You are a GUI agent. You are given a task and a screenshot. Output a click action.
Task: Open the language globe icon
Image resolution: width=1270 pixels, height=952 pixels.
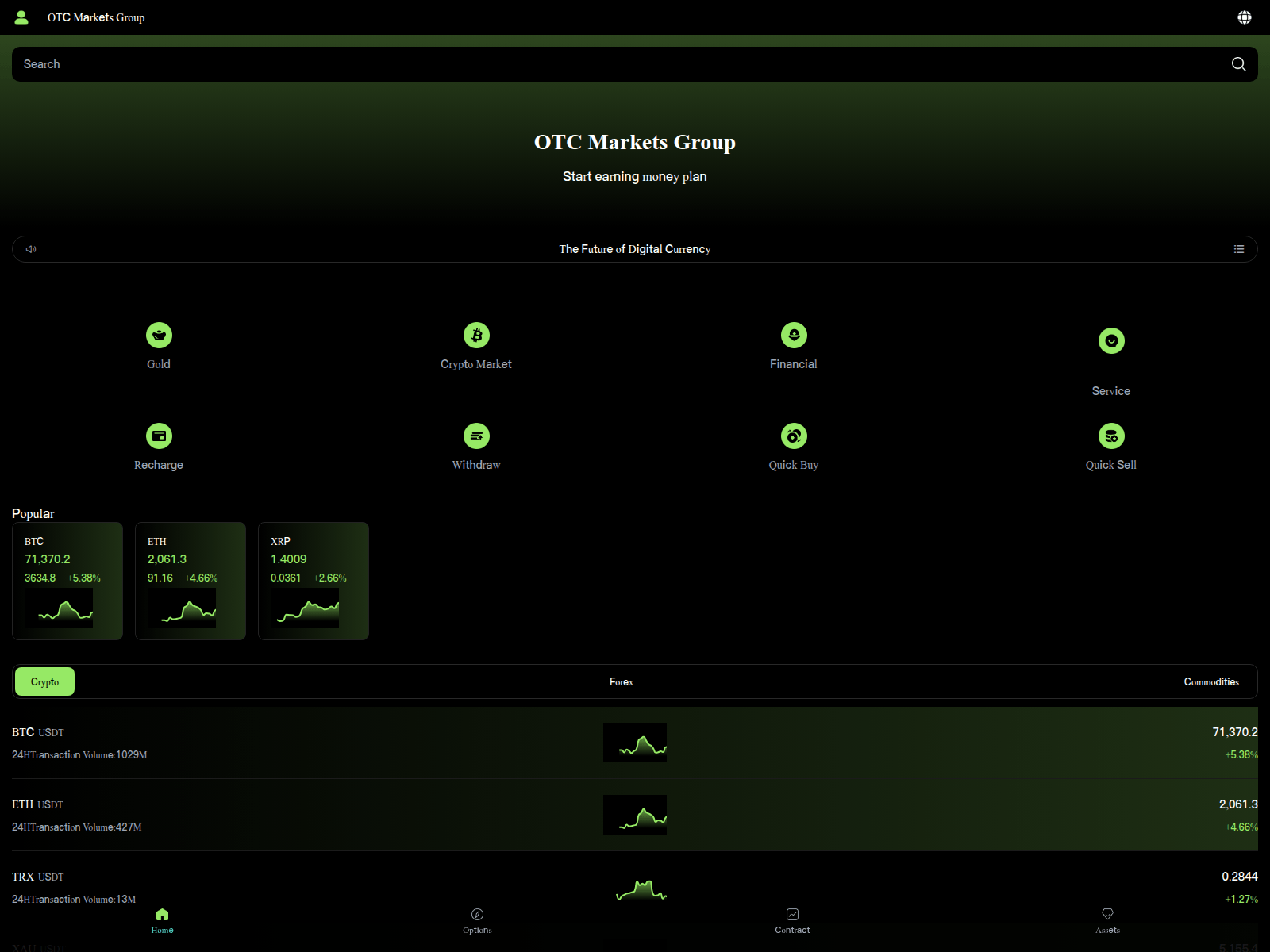[x=1243, y=16]
